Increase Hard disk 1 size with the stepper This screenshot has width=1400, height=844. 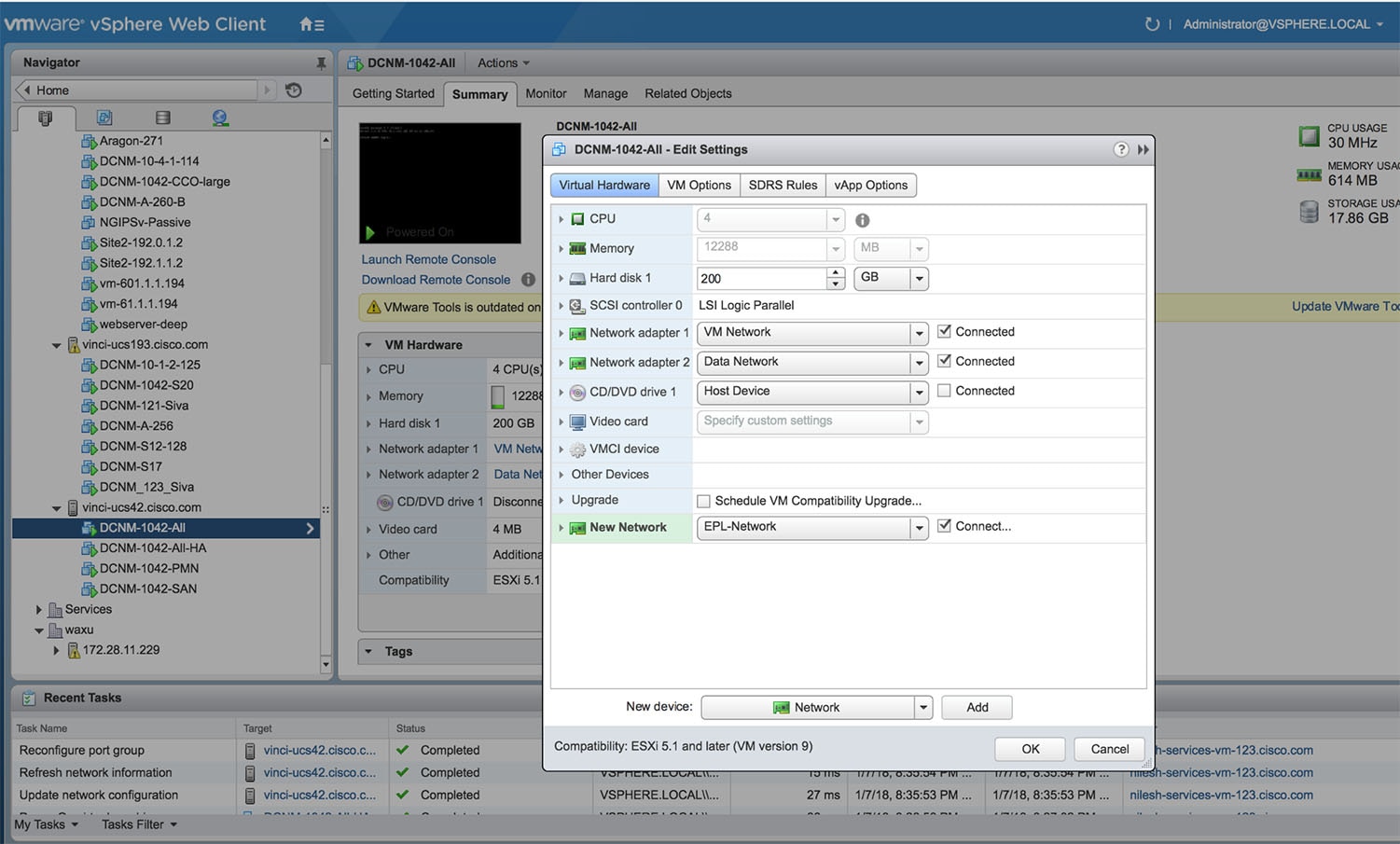pyautogui.click(x=833, y=273)
